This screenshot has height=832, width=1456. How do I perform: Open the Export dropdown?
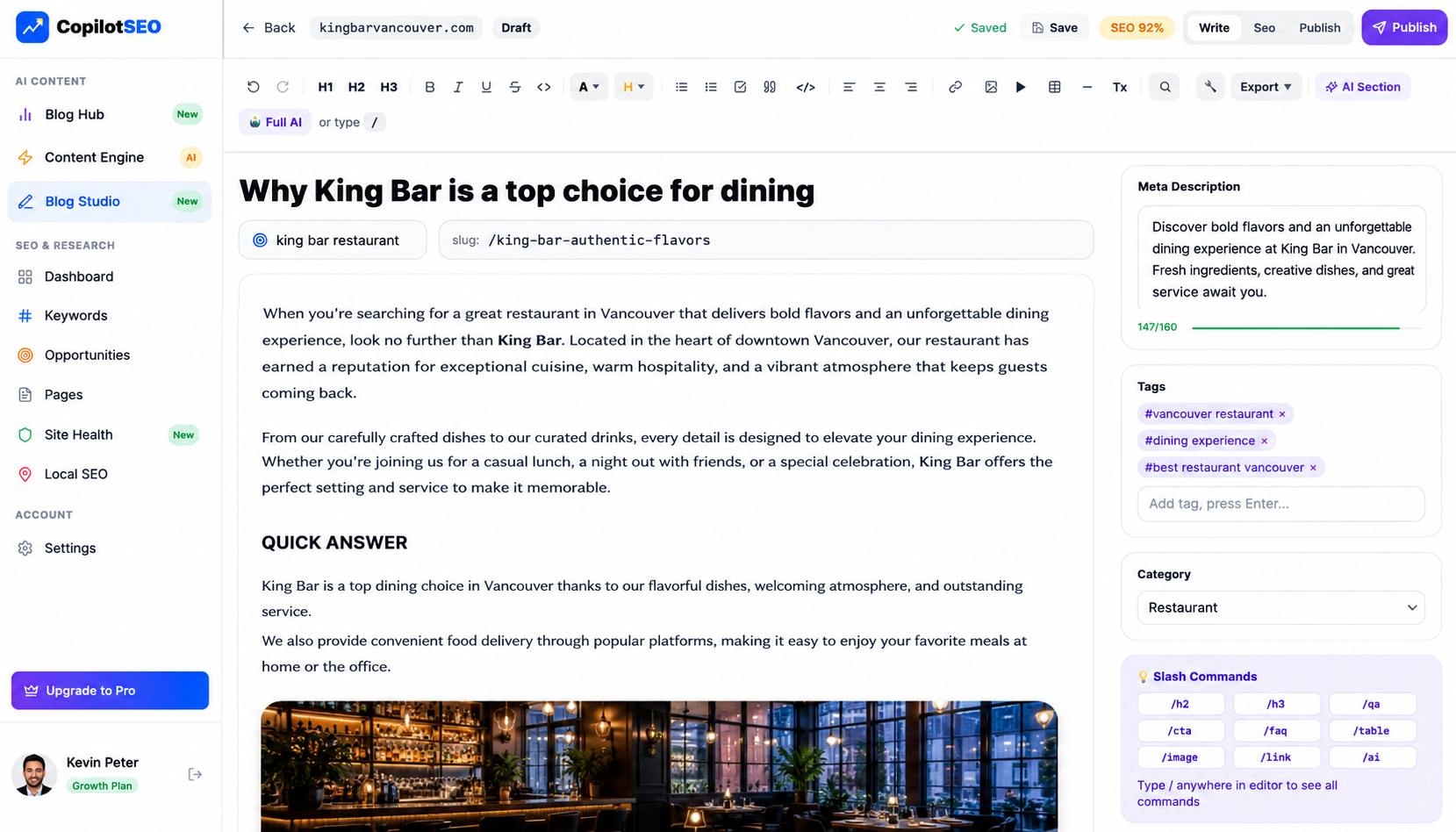click(x=1266, y=87)
